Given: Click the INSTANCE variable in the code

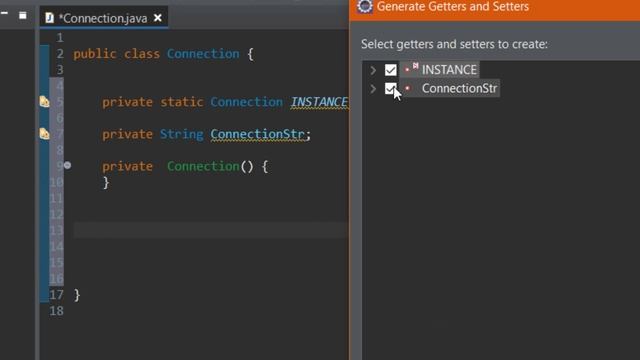Looking at the screenshot, I should click(319, 102).
